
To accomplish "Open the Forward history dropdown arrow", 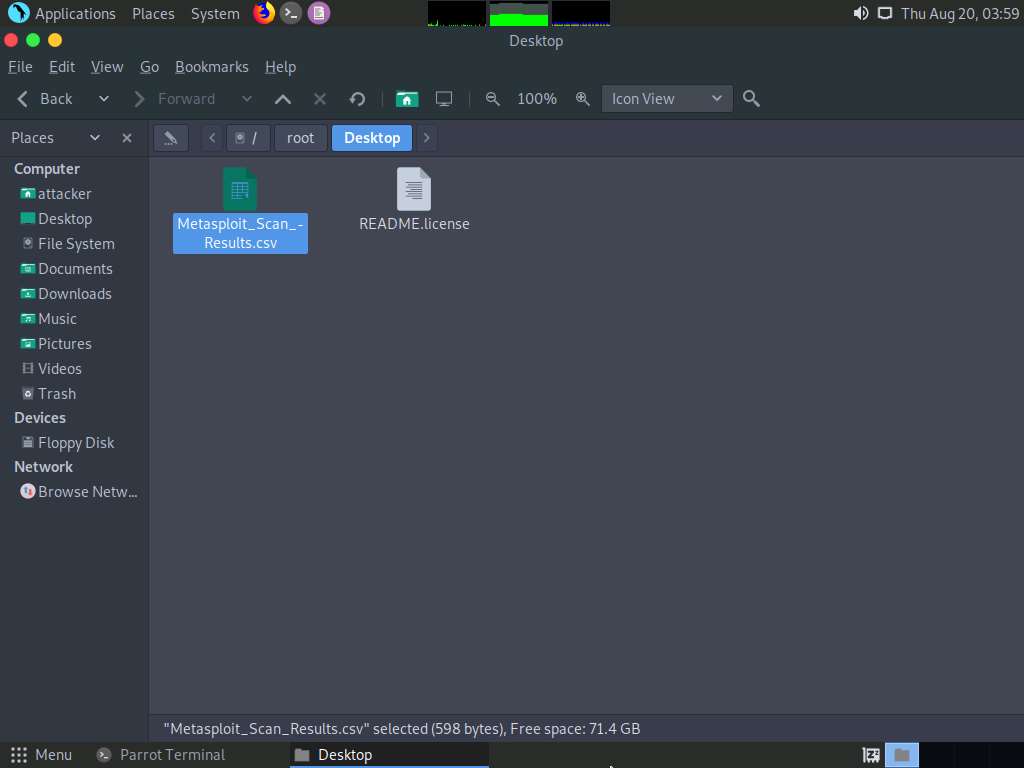I will (x=246, y=99).
